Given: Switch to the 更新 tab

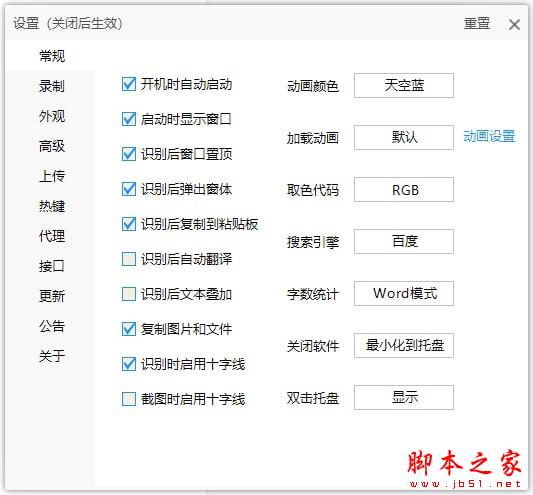Looking at the screenshot, I should click(x=52, y=296).
